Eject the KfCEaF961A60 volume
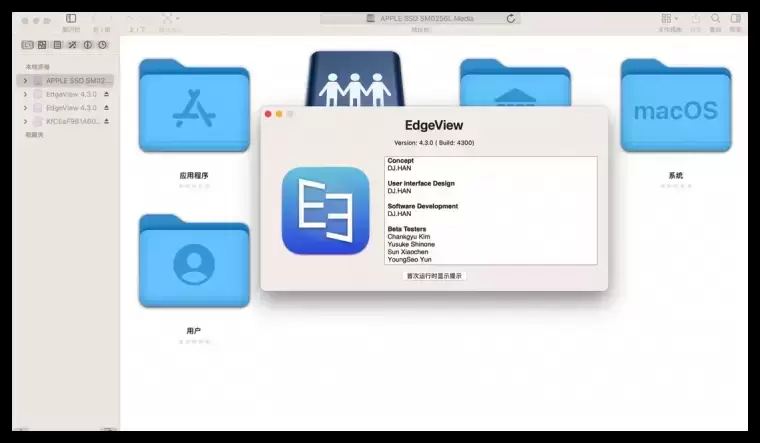Viewport: 760px width, 443px height. [106, 121]
